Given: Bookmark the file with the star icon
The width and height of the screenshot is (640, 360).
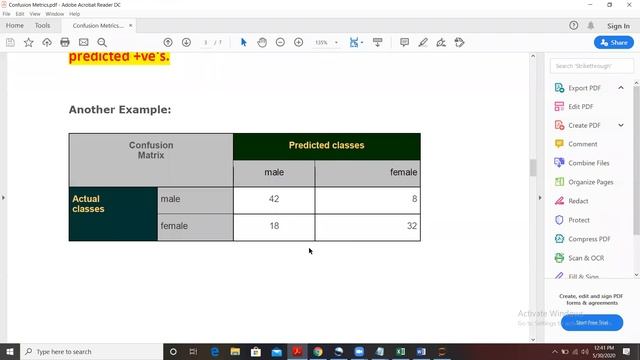Looking at the screenshot, I should point(29,42).
